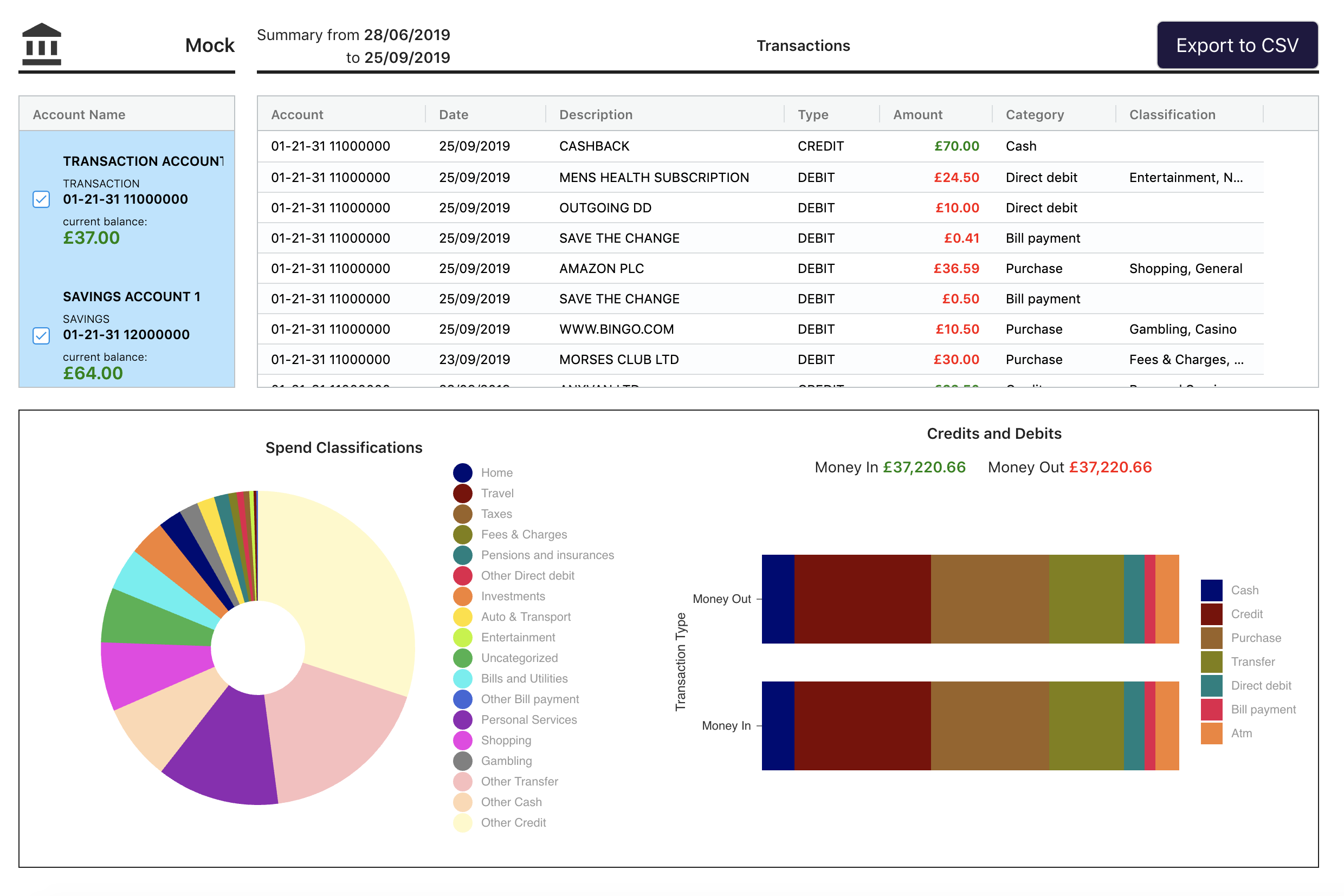Click the Shopping legend circle
Viewport: 1344px width, 896px height.
pyautogui.click(x=462, y=740)
